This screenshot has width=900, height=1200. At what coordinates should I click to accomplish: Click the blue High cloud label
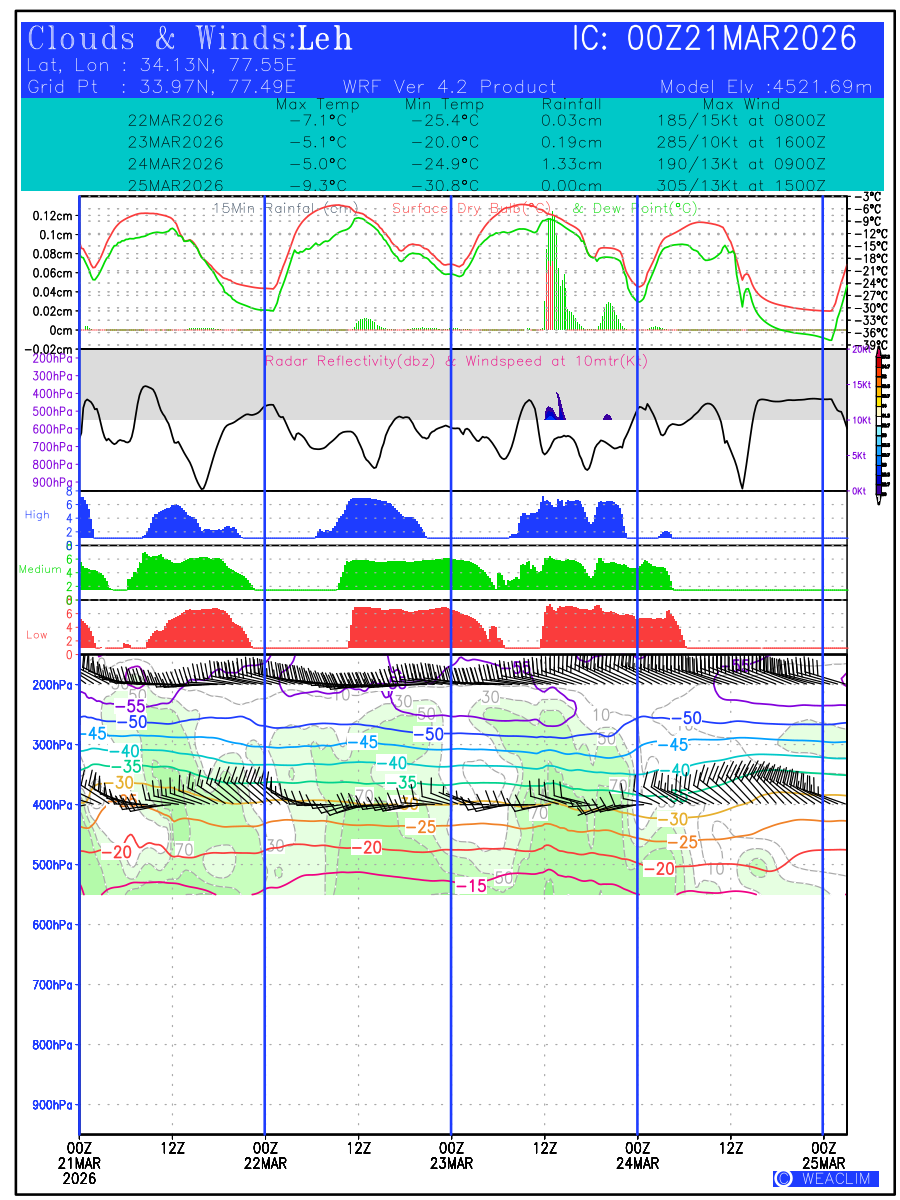[37, 515]
